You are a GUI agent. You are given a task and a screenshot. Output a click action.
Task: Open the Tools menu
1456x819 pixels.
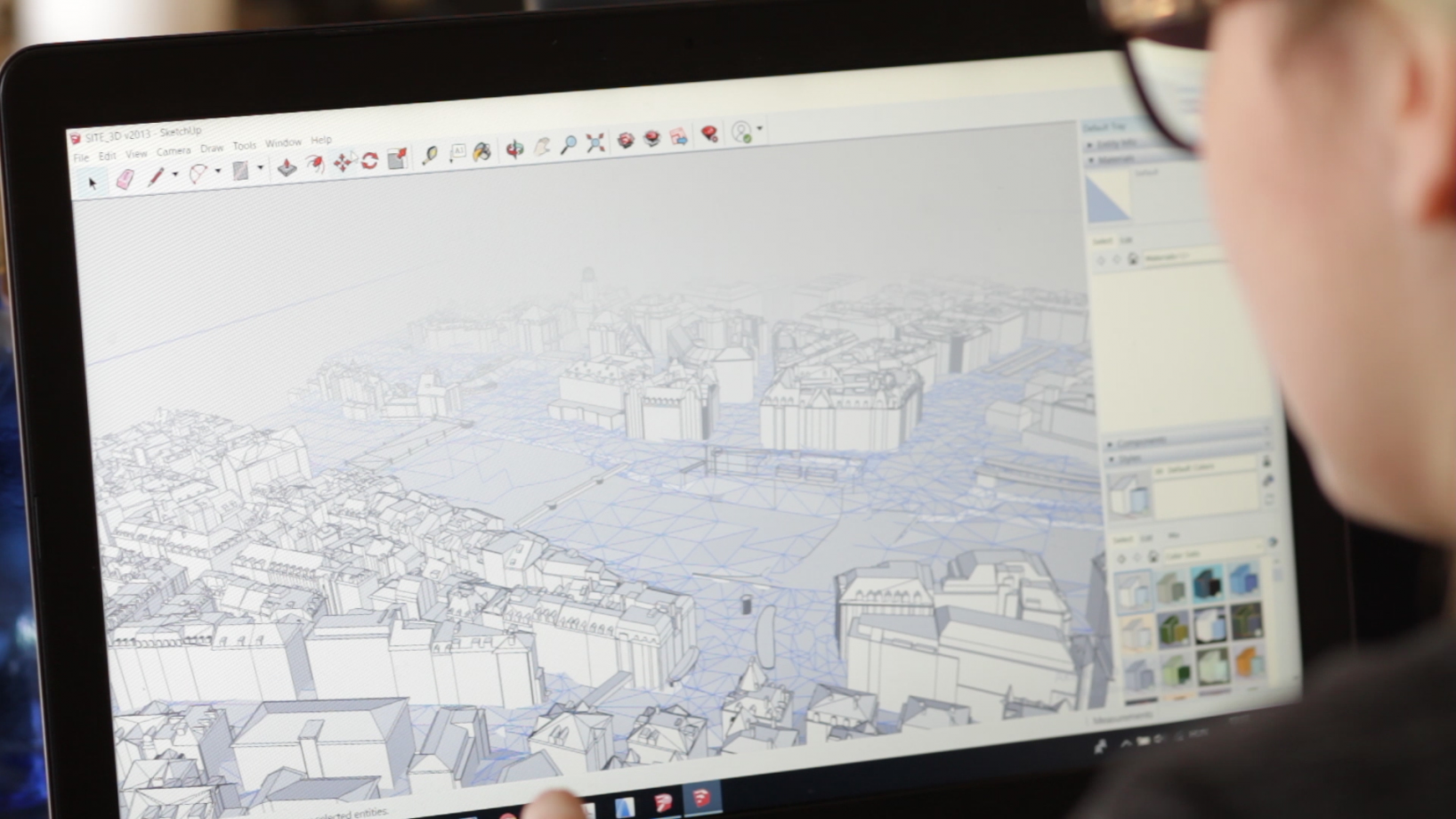pos(245,146)
